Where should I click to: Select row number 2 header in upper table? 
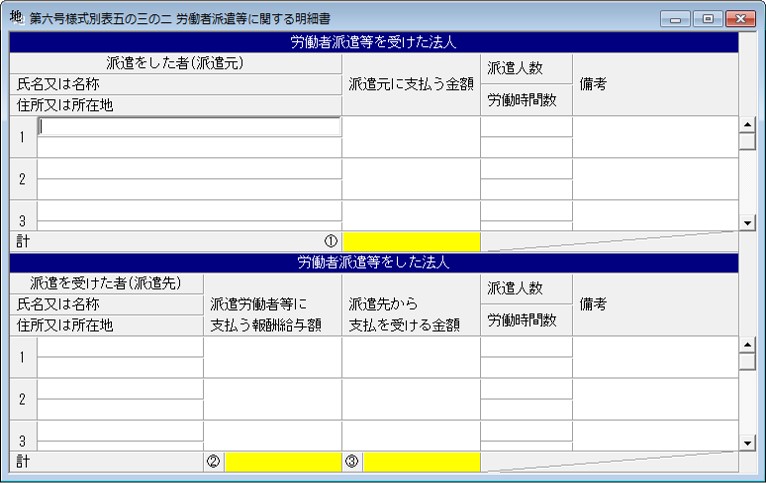tap(22, 179)
